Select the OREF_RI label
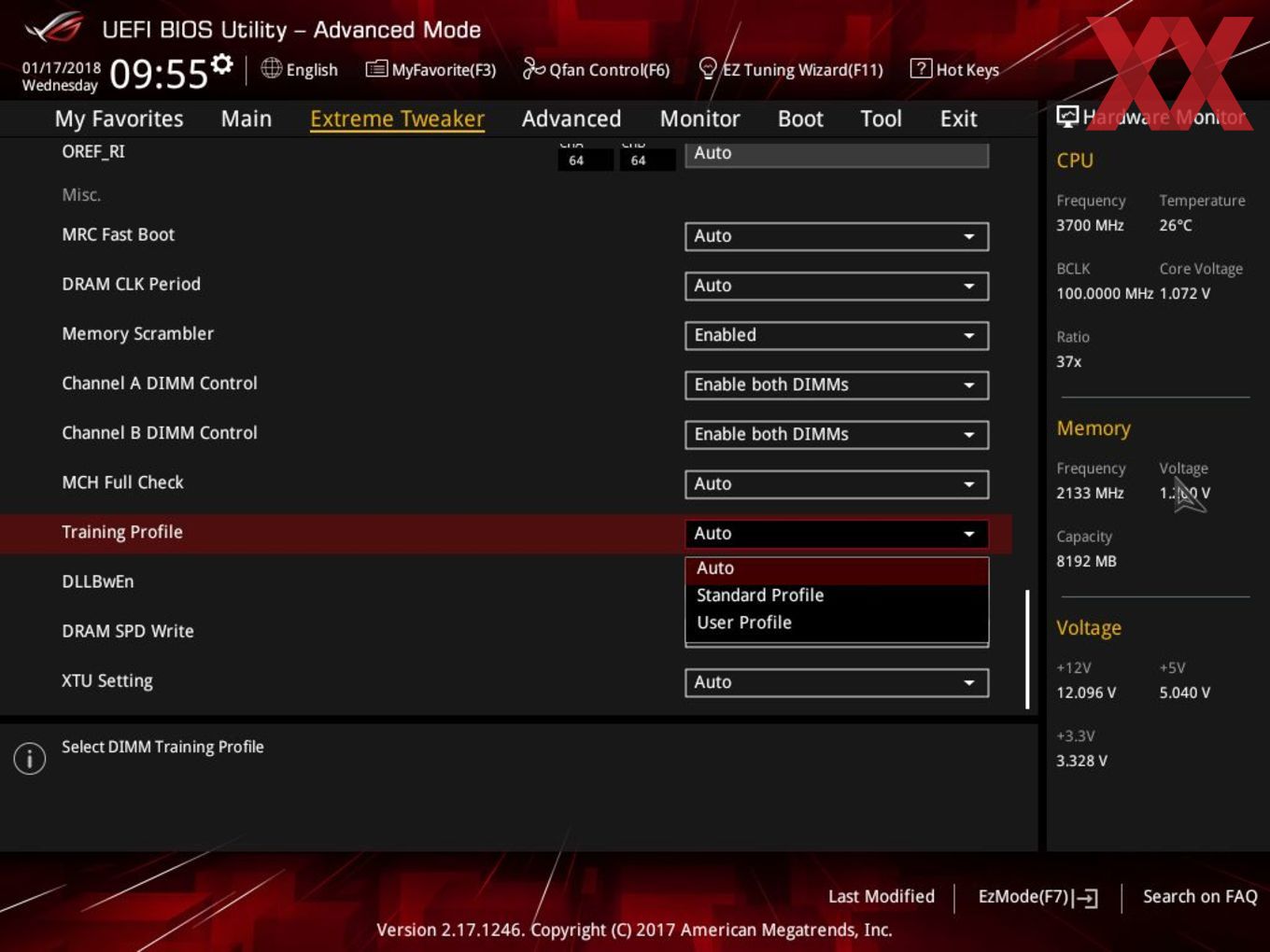This screenshot has width=1270, height=952. click(x=93, y=151)
